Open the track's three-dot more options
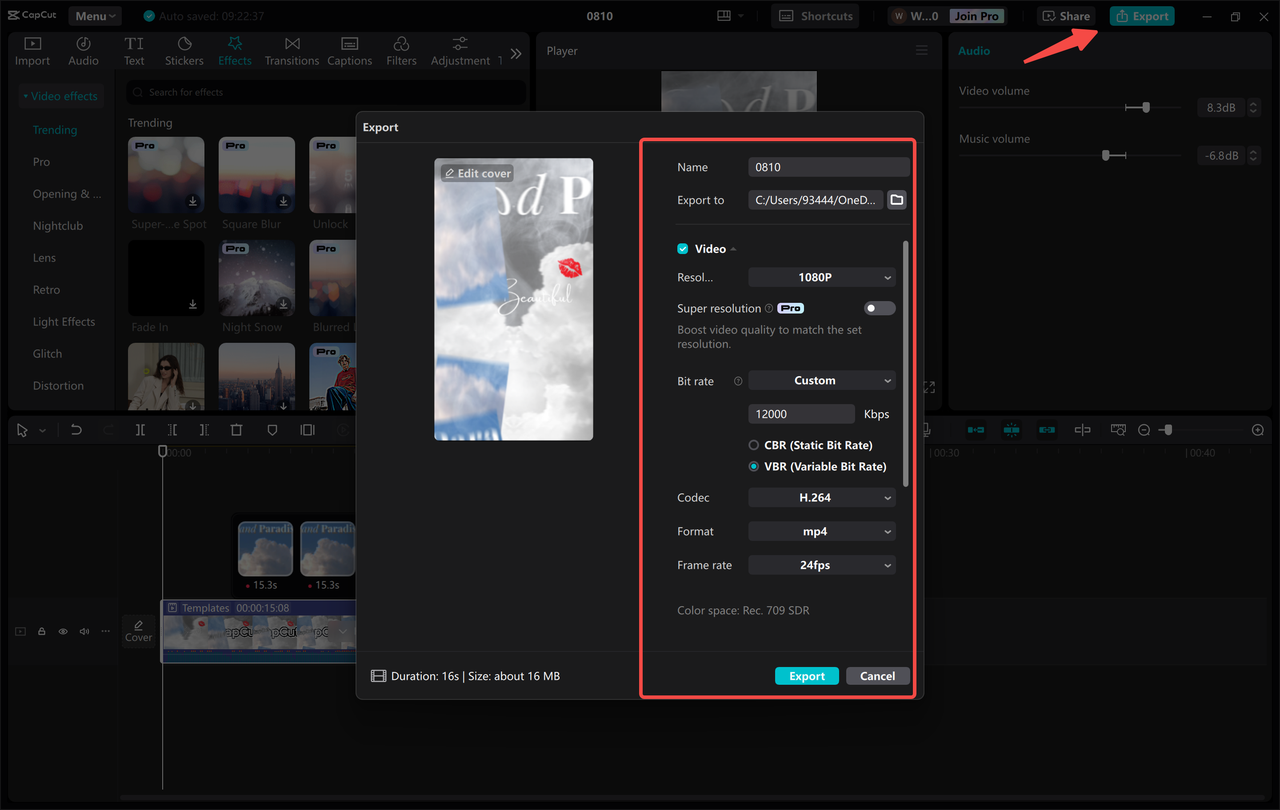 pyautogui.click(x=105, y=631)
